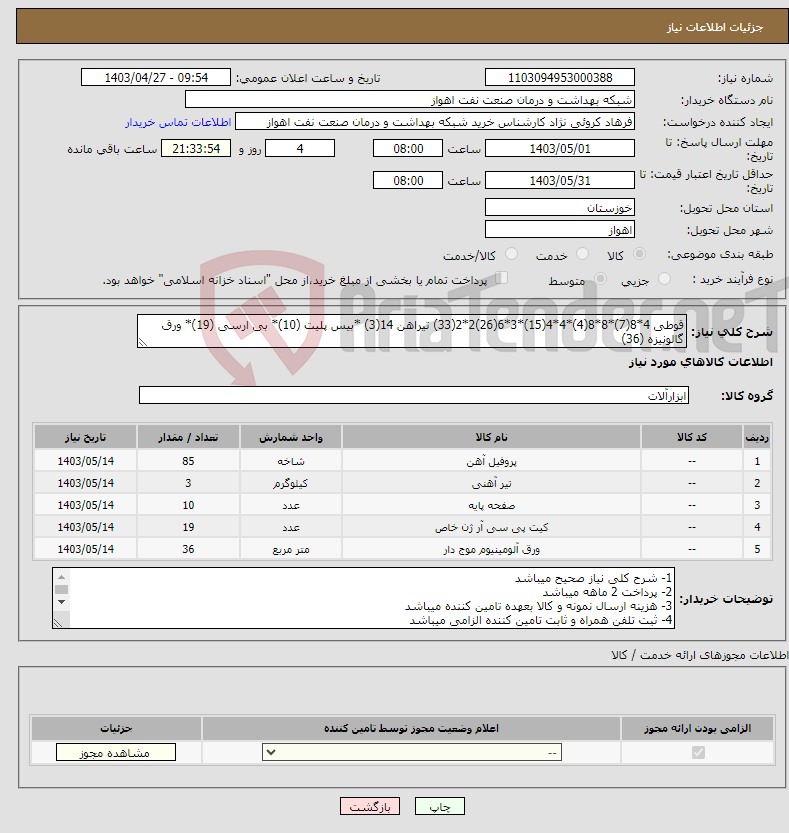Click quantity 36 in the table
Screen dimensions: 789x833
(x=188, y=549)
